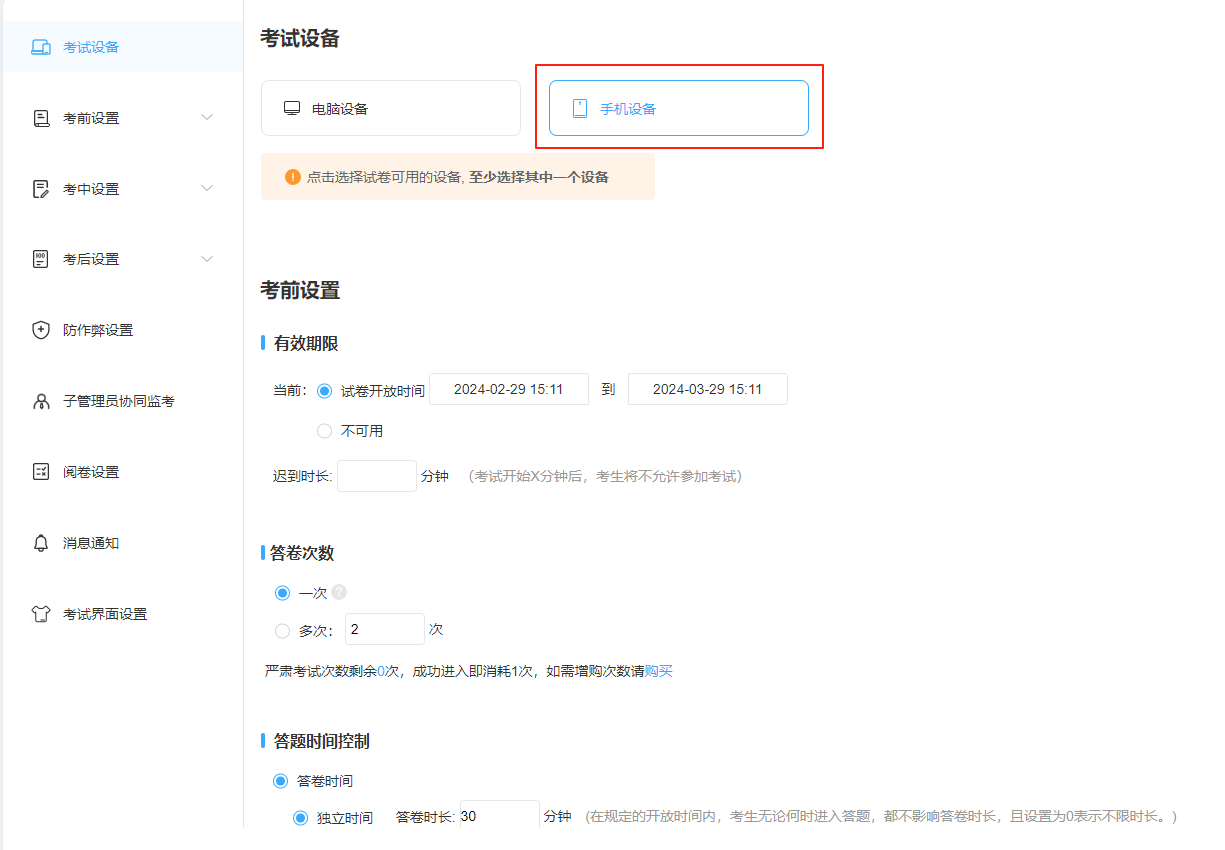1225x850 pixels.
Task: Open the 阅卷设置 menu item
Action: coord(122,472)
